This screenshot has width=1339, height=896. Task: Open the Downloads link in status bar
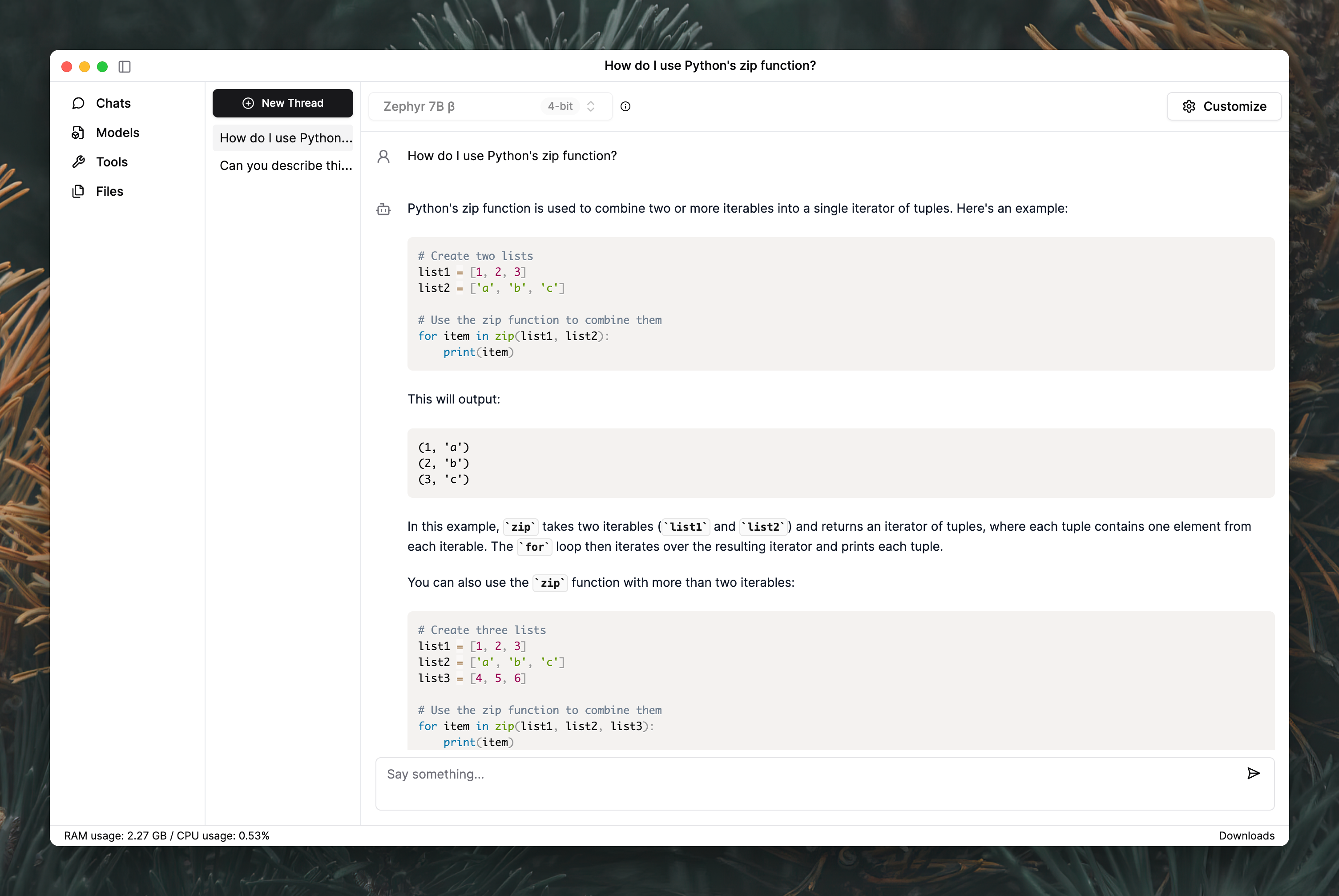(x=1246, y=835)
